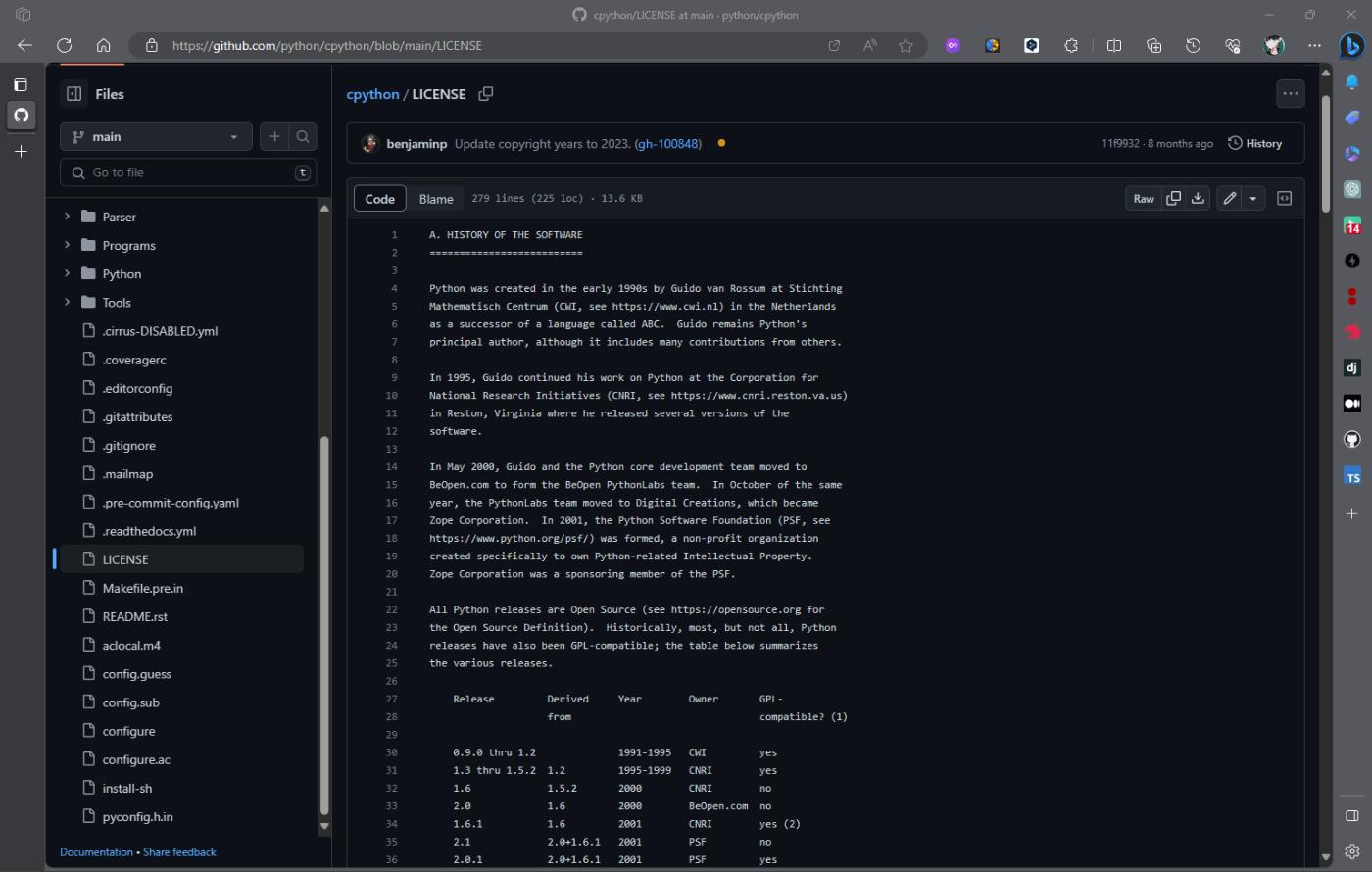Viewport: 1372px width, 872px height.
Task: Open the Documentation link
Action: pyautogui.click(x=96, y=851)
